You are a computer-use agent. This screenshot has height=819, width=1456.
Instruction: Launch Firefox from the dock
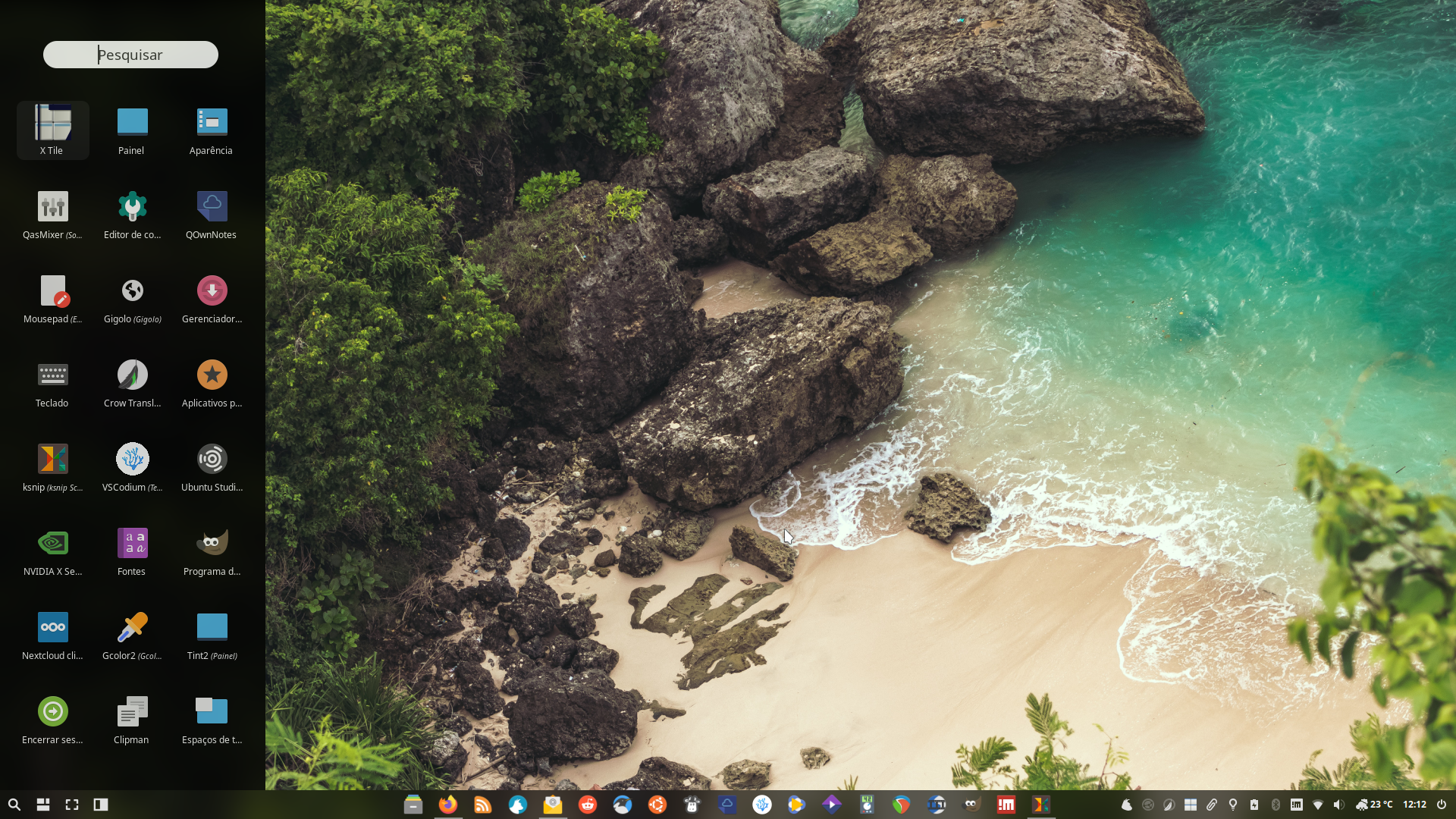coord(448,805)
